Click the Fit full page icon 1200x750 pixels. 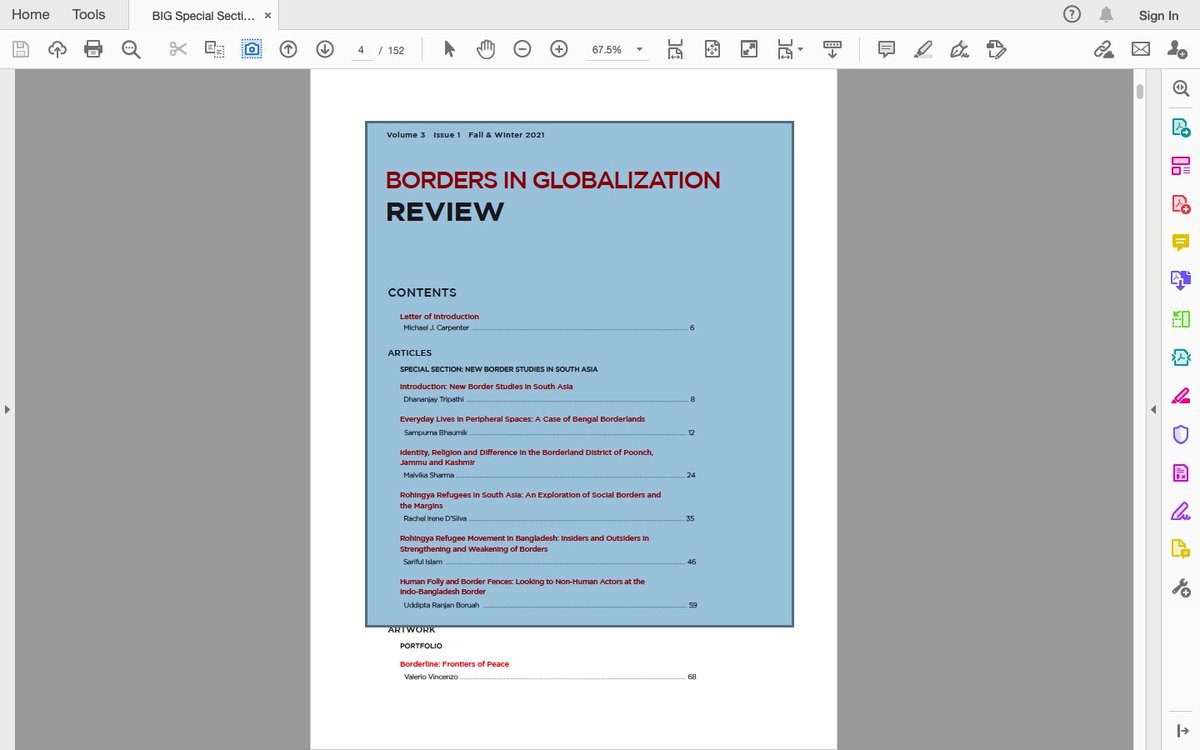[712, 49]
